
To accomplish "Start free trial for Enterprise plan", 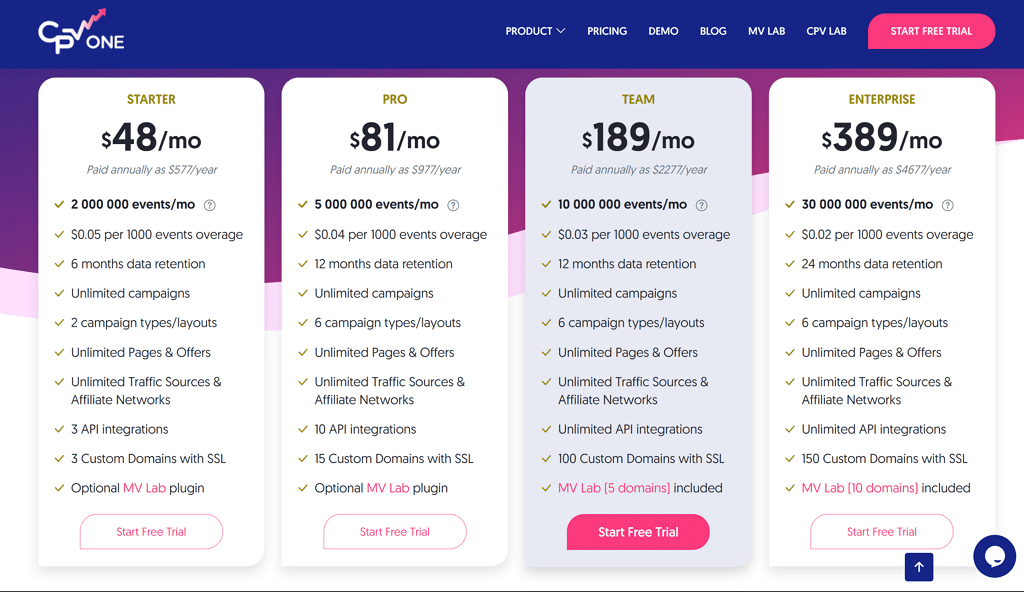I will click(x=882, y=532).
